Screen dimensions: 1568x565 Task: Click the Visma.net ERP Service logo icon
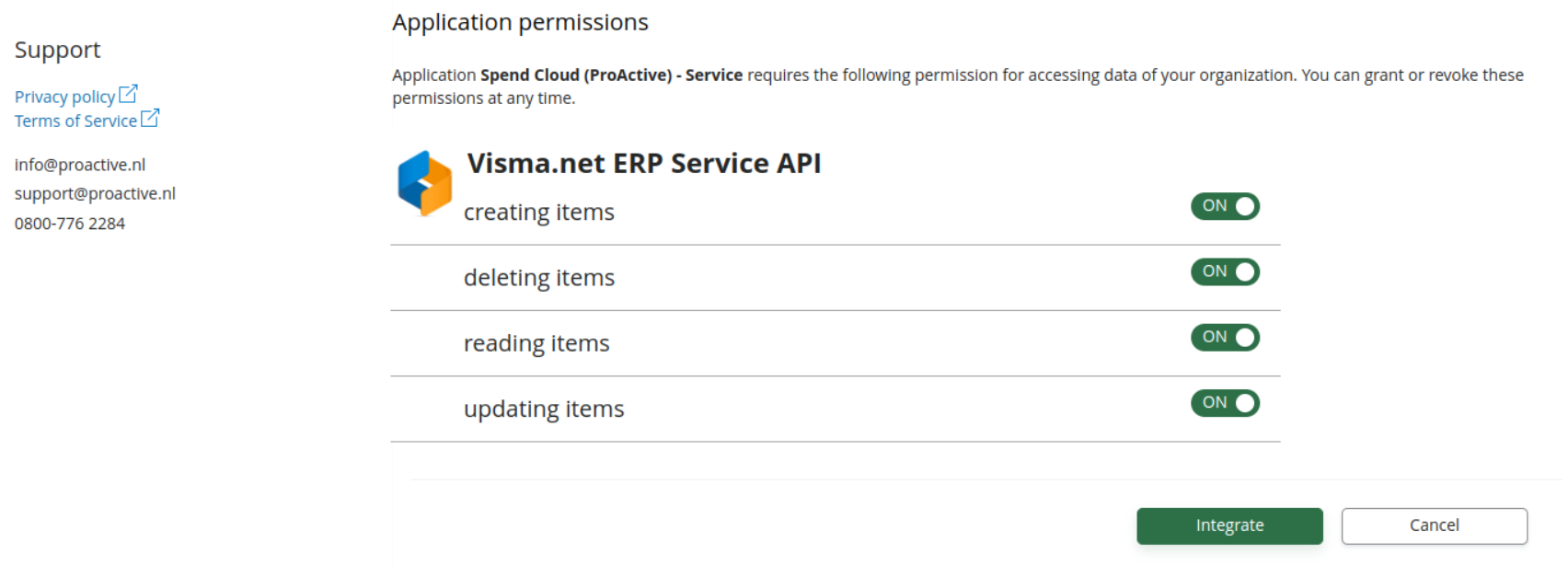(424, 184)
